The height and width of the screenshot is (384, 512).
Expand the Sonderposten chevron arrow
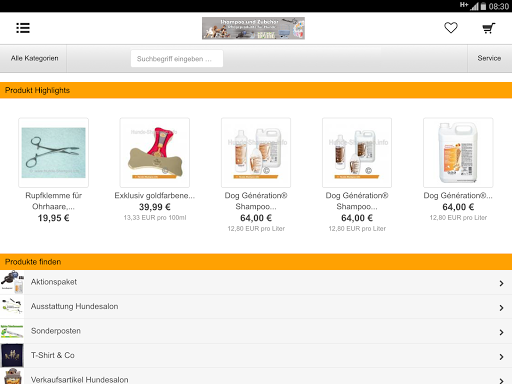coord(501,332)
